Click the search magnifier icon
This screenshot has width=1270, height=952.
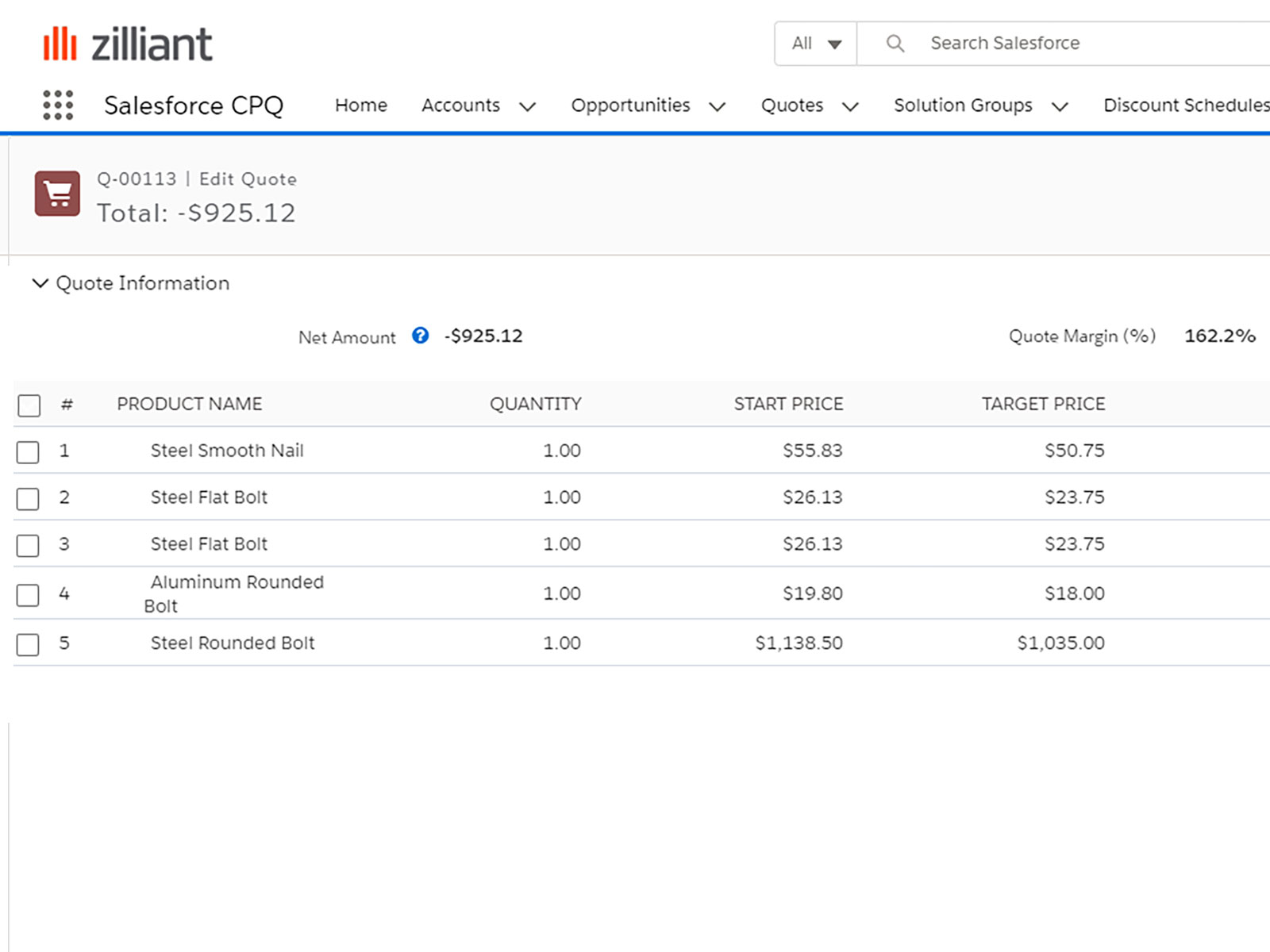tap(895, 43)
